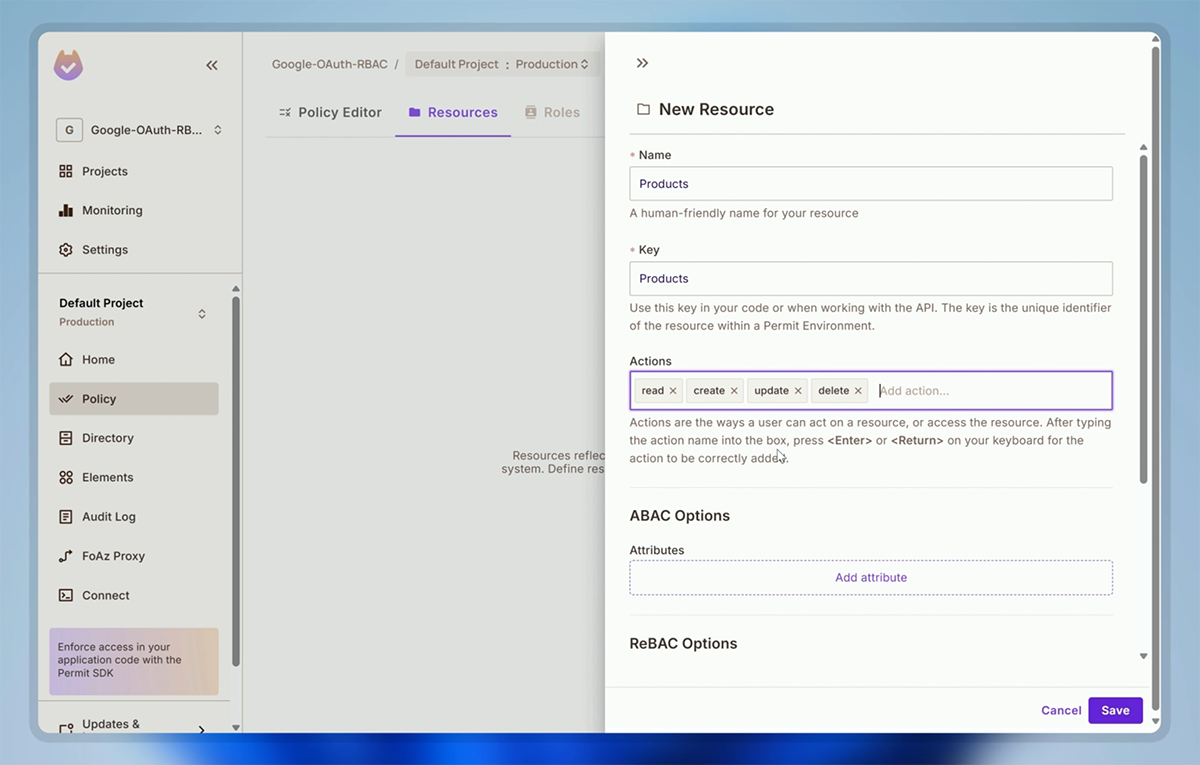Click the Permit logo icon
This screenshot has height=765, width=1200.
[x=68, y=66]
